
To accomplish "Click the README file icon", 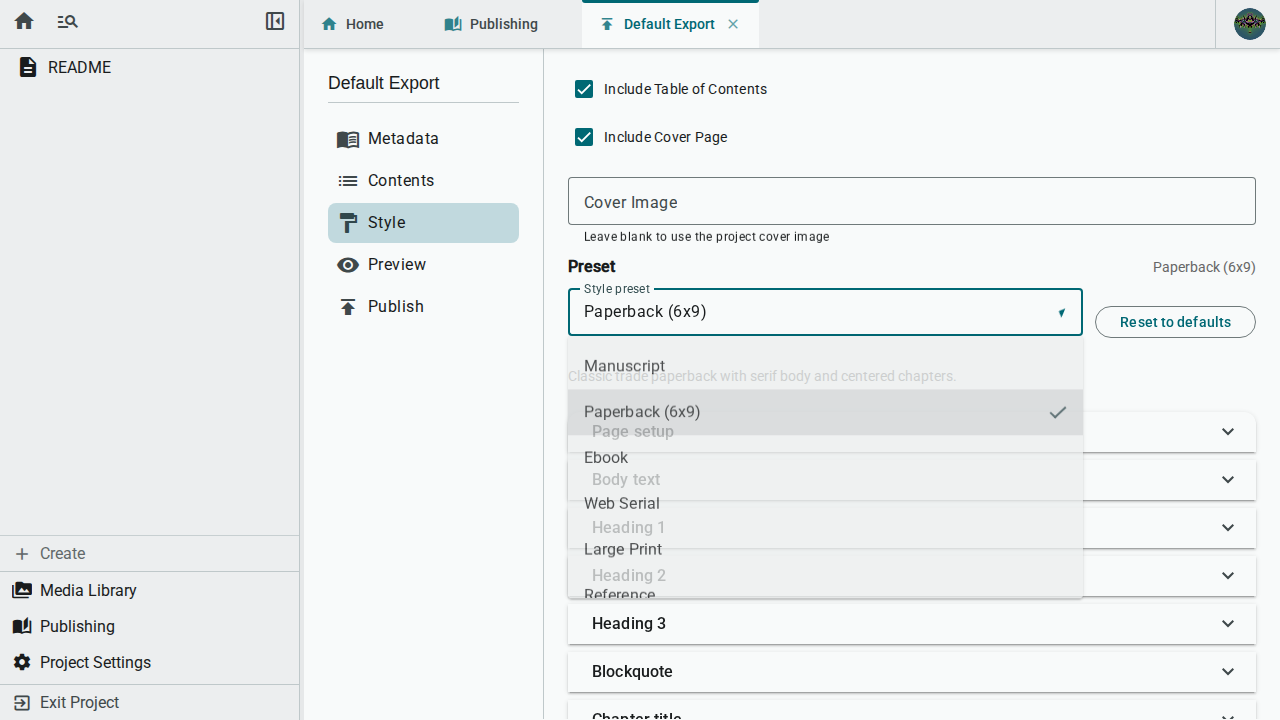I will (x=28, y=67).
